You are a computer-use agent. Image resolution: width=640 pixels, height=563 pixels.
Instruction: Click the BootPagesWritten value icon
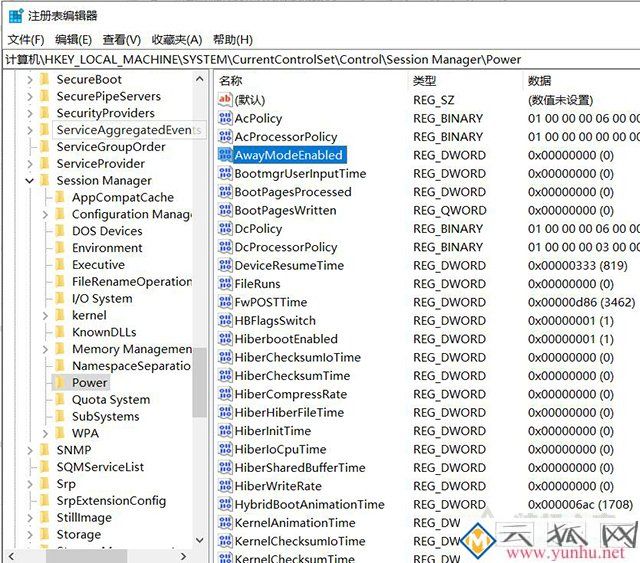[225, 210]
